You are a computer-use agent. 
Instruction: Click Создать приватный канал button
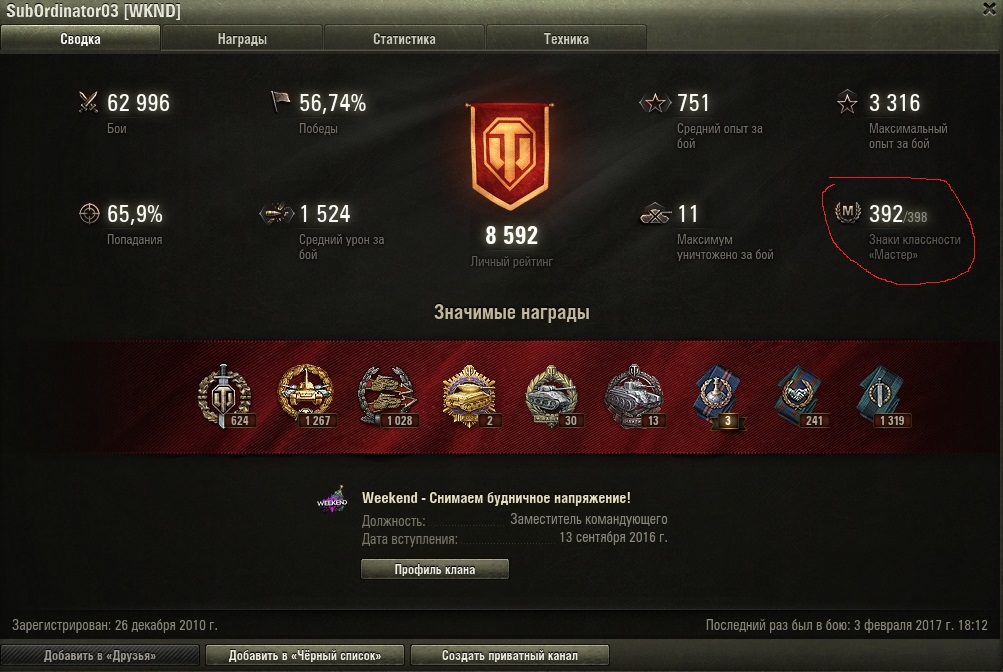(x=509, y=655)
